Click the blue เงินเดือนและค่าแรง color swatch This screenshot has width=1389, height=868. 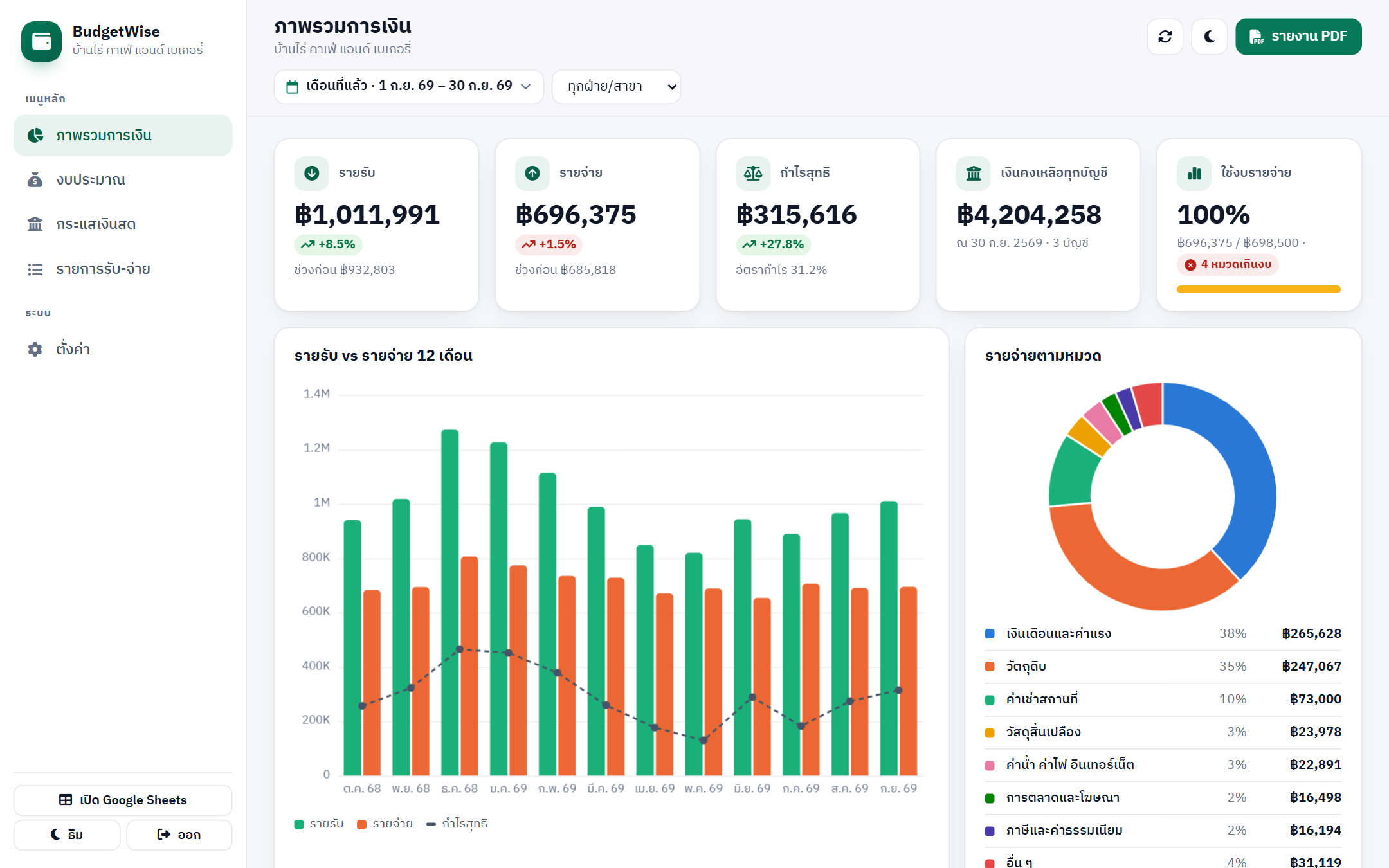(990, 633)
